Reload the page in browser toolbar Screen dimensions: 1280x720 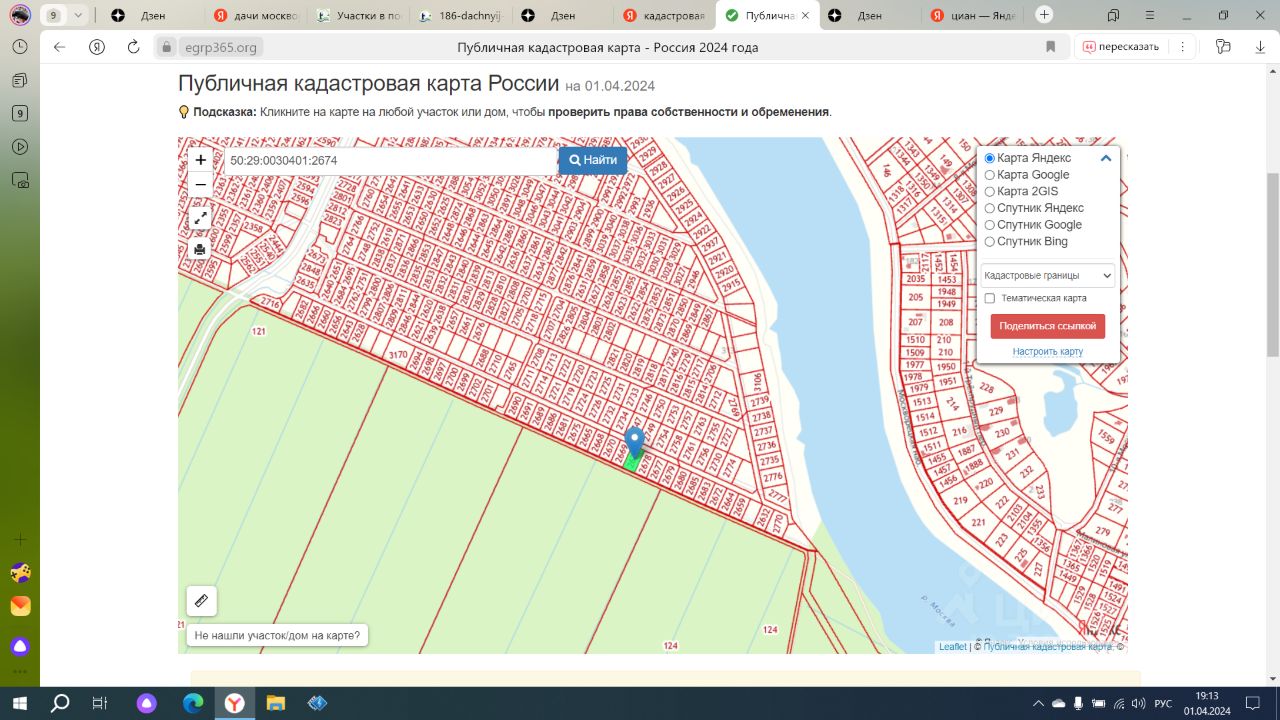click(134, 47)
